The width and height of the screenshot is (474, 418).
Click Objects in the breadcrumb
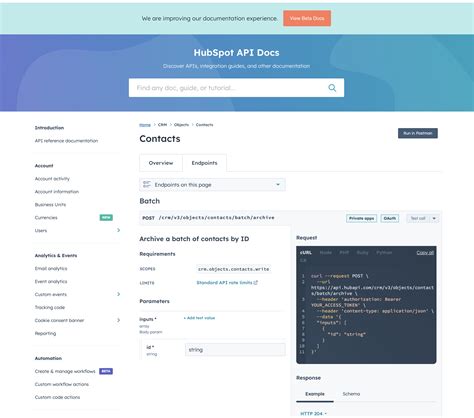pyautogui.click(x=181, y=125)
